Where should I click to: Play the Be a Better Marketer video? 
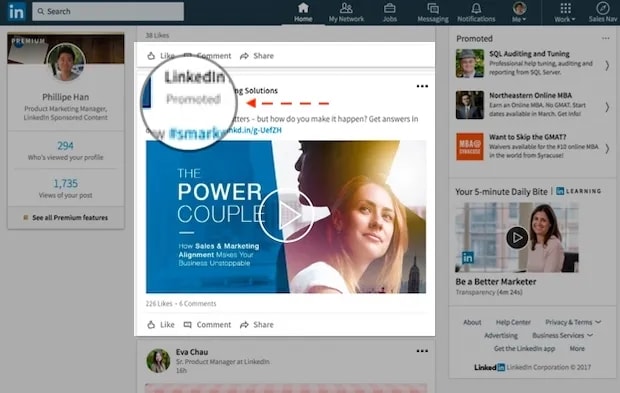[517, 238]
